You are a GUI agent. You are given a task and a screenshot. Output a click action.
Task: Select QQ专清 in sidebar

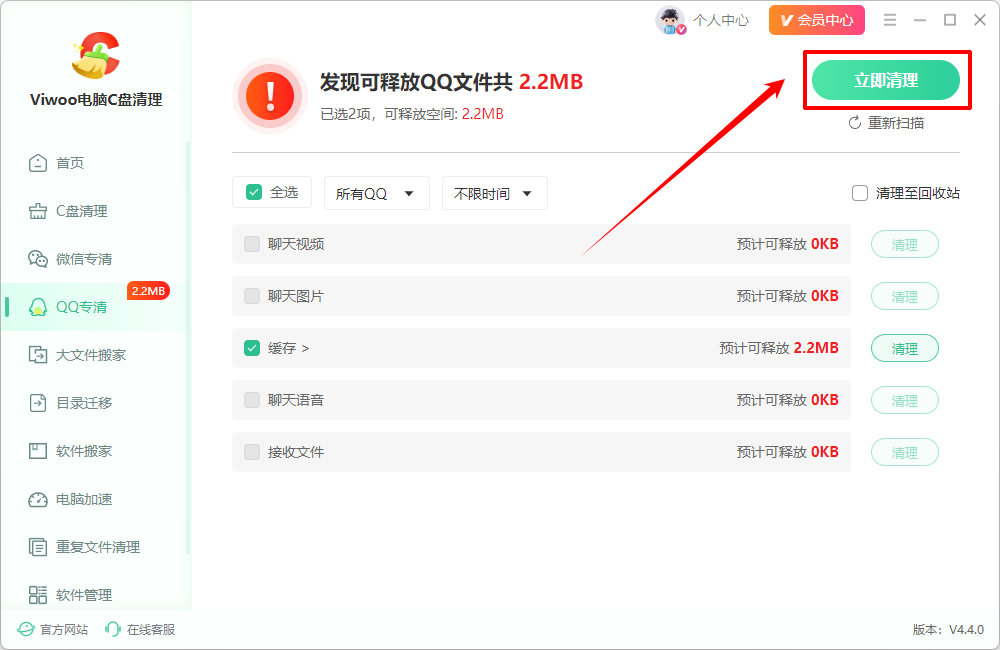point(94,307)
